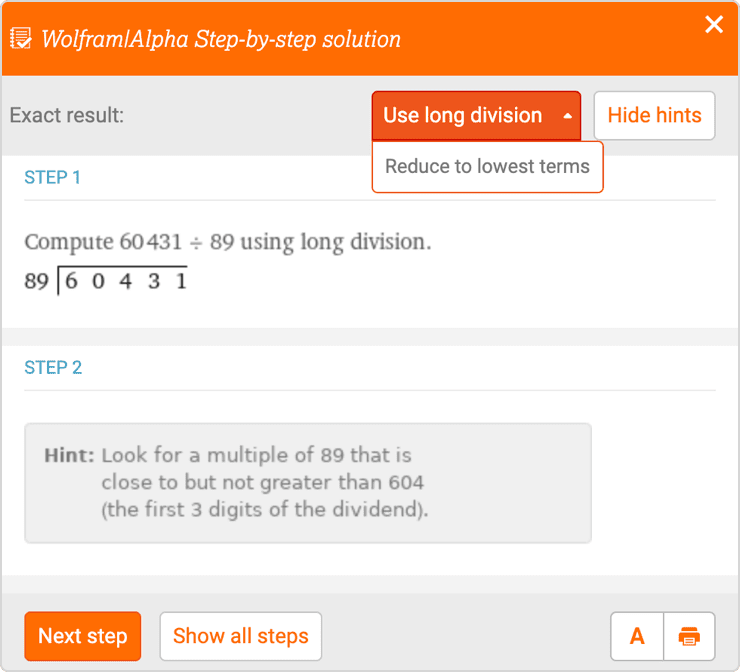Click the step-by-step checklist icon in header
740x672 pixels.
[20, 40]
